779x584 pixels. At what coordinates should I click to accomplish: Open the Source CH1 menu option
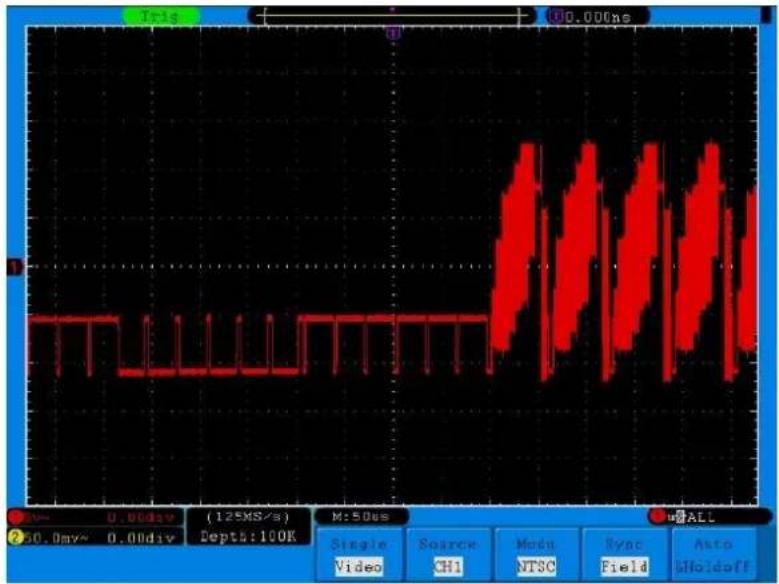448,555
